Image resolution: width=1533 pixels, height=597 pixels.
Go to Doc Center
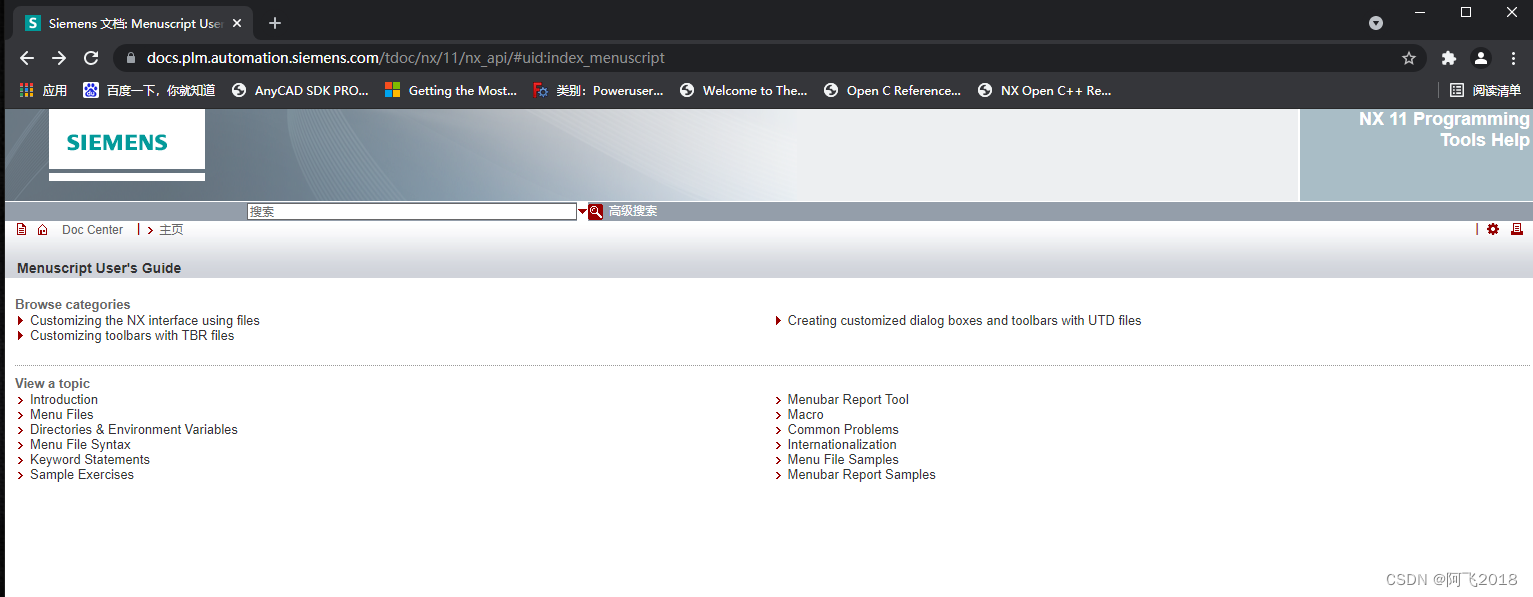coord(92,230)
